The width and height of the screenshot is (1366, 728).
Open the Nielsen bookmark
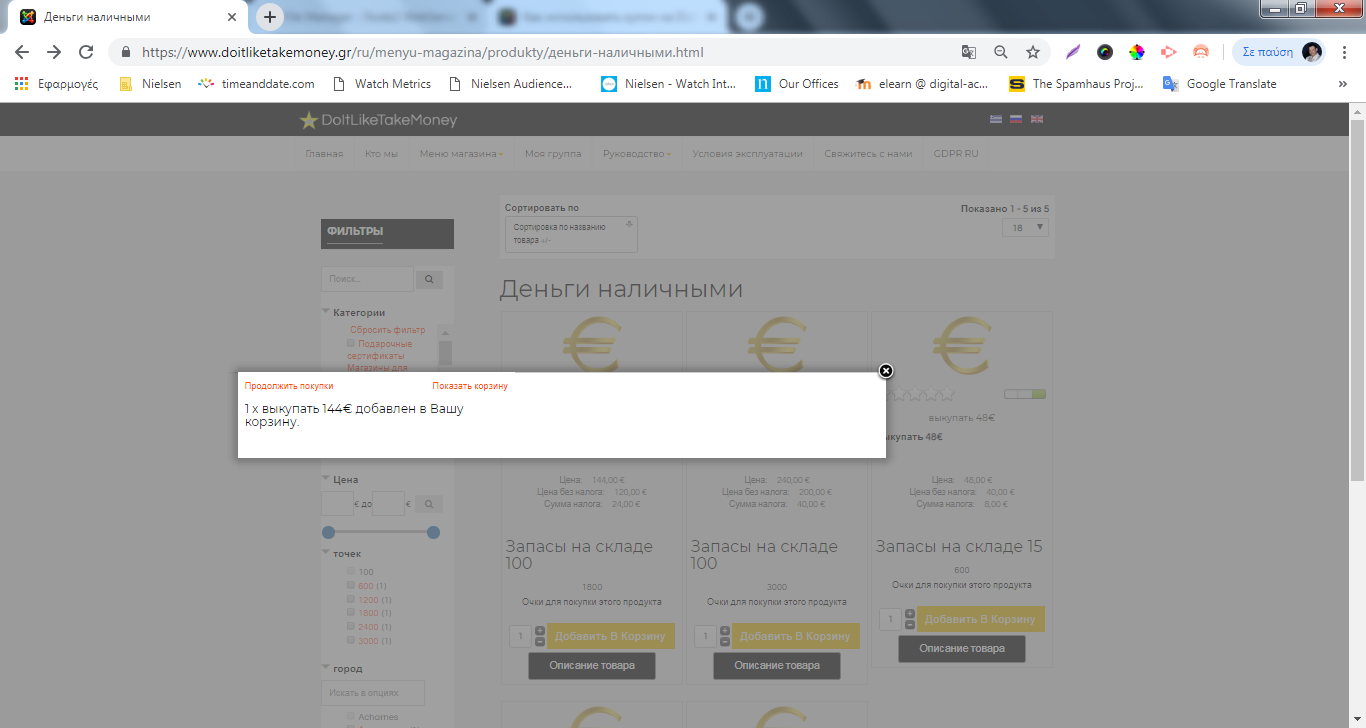coord(150,84)
